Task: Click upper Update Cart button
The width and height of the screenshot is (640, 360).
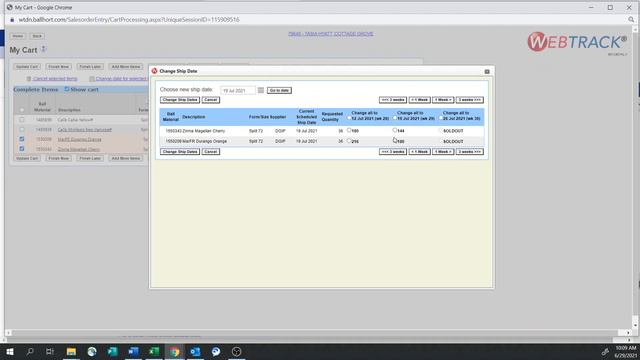Action: coord(27,67)
